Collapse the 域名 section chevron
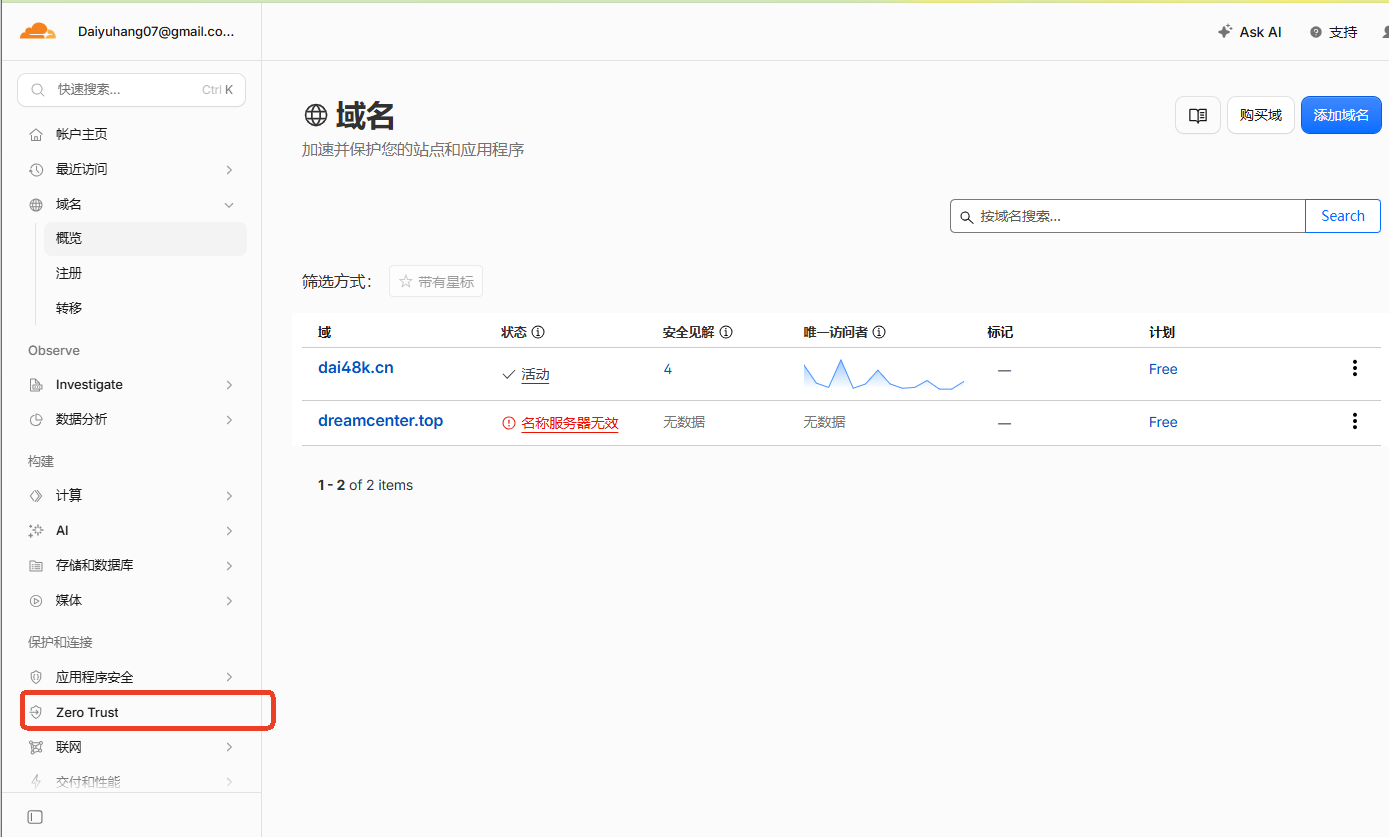This screenshot has height=837, width=1389. click(x=229, y=204)
